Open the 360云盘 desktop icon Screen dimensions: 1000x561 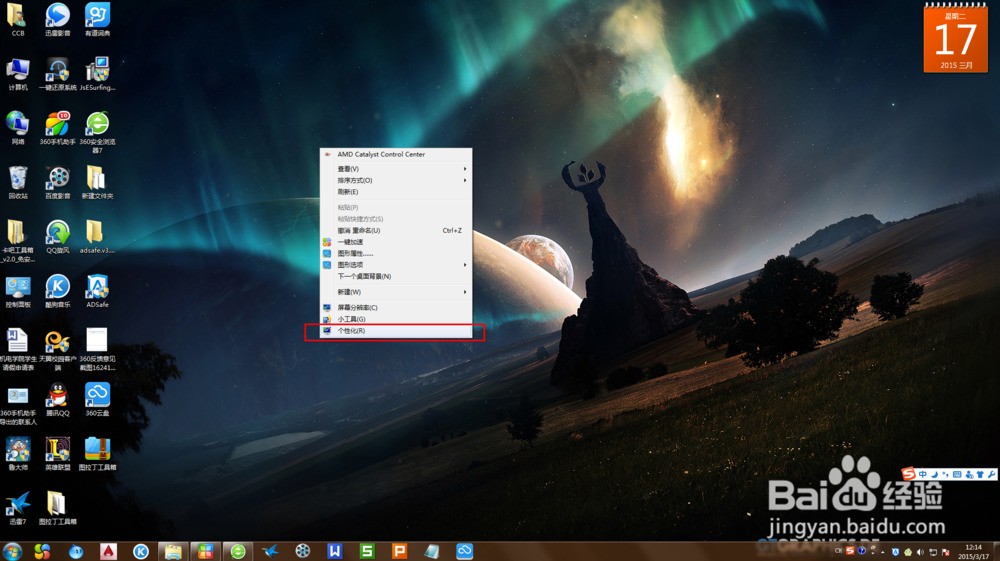coord(97,396)
